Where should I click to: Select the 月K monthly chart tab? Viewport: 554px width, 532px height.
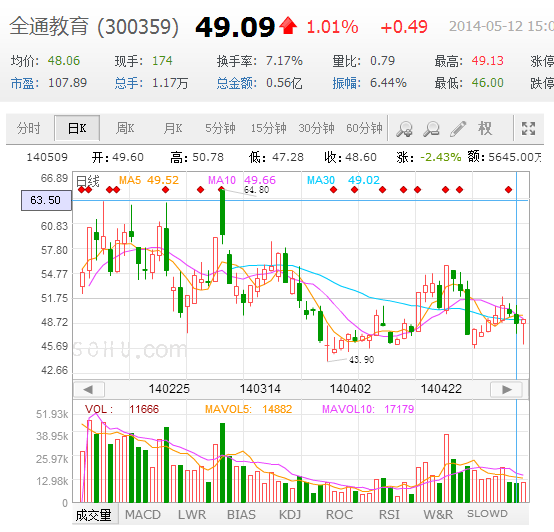(x=173, y=128)
